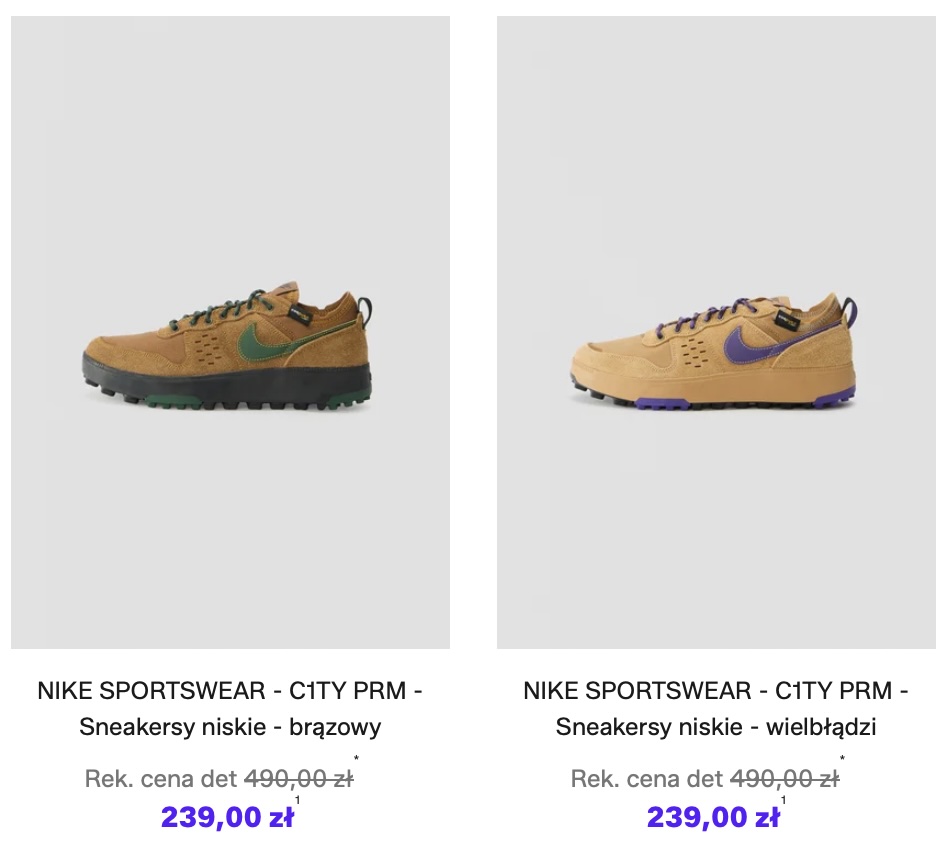The height and width of the screenshot is (864, 952).
Task: Click the purple Nike swoosh on the camel shoe
Action: (752, 340)
